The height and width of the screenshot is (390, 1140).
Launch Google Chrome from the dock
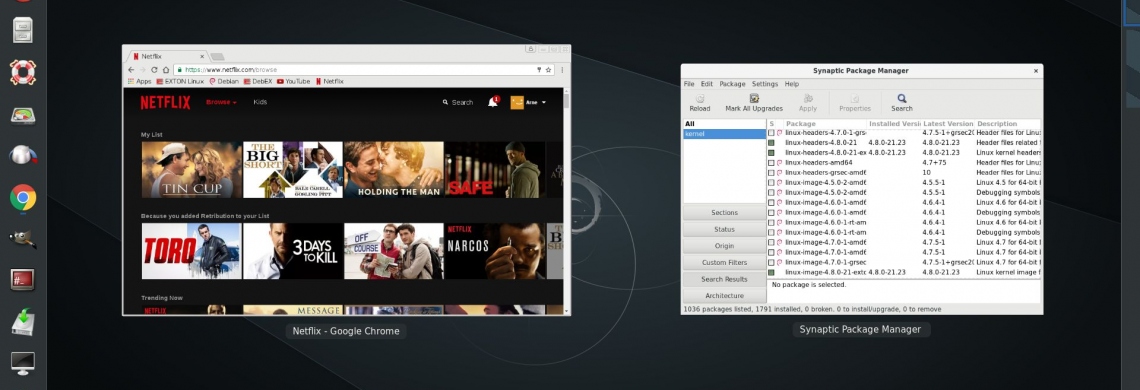click(23, 198)
